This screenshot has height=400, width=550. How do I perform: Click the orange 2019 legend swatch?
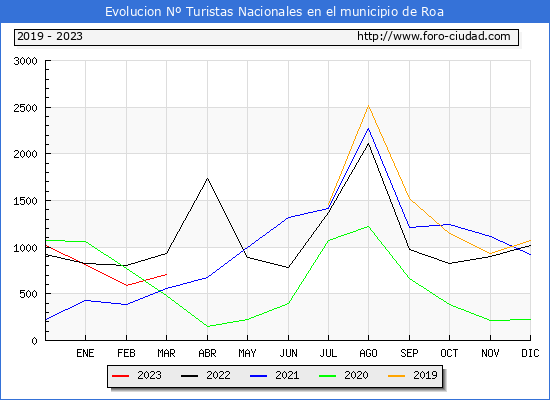click(x=396, y=376)
